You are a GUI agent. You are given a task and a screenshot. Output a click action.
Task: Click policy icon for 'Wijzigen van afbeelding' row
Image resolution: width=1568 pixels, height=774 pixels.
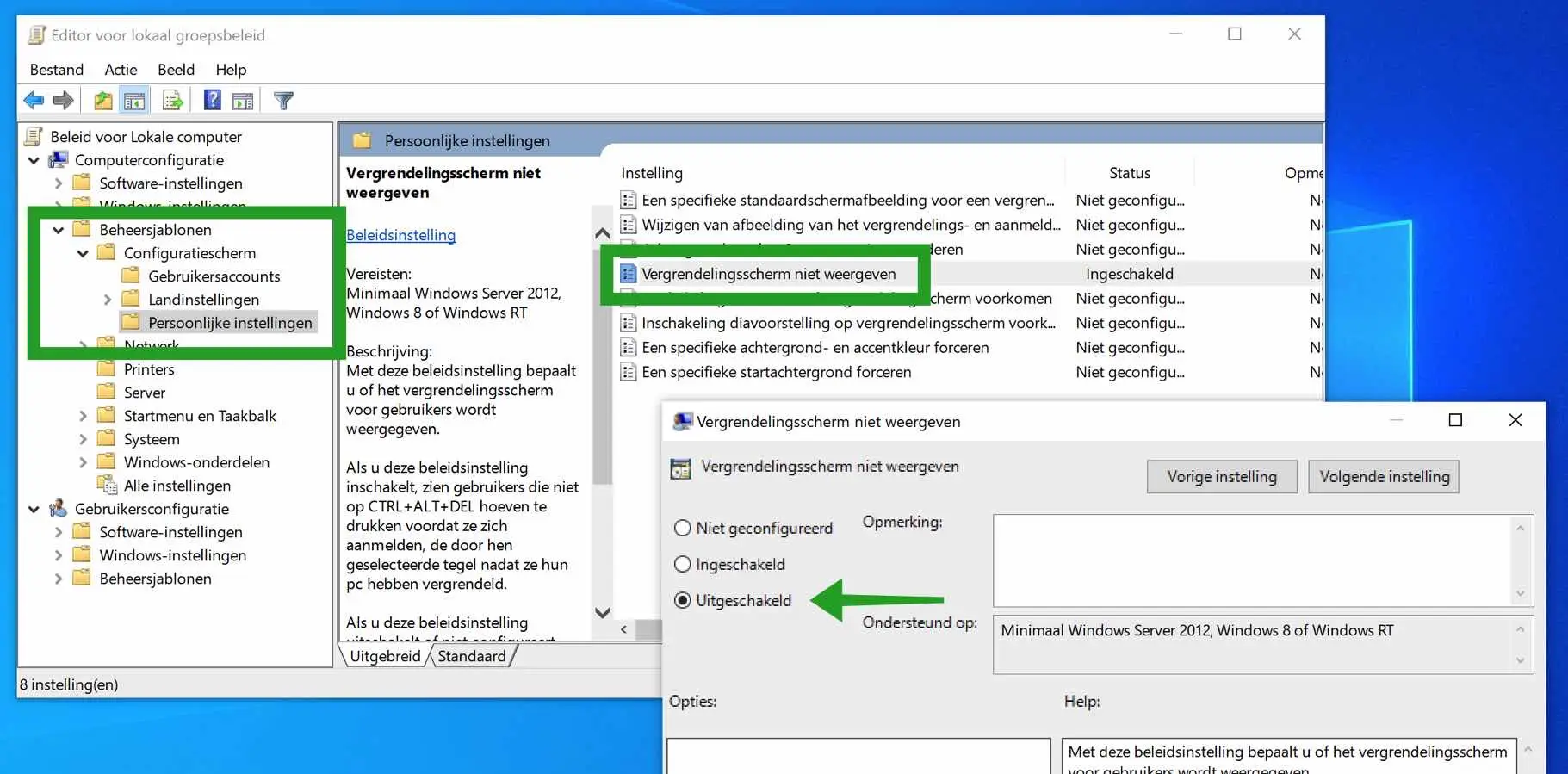(x=629, y=225)
